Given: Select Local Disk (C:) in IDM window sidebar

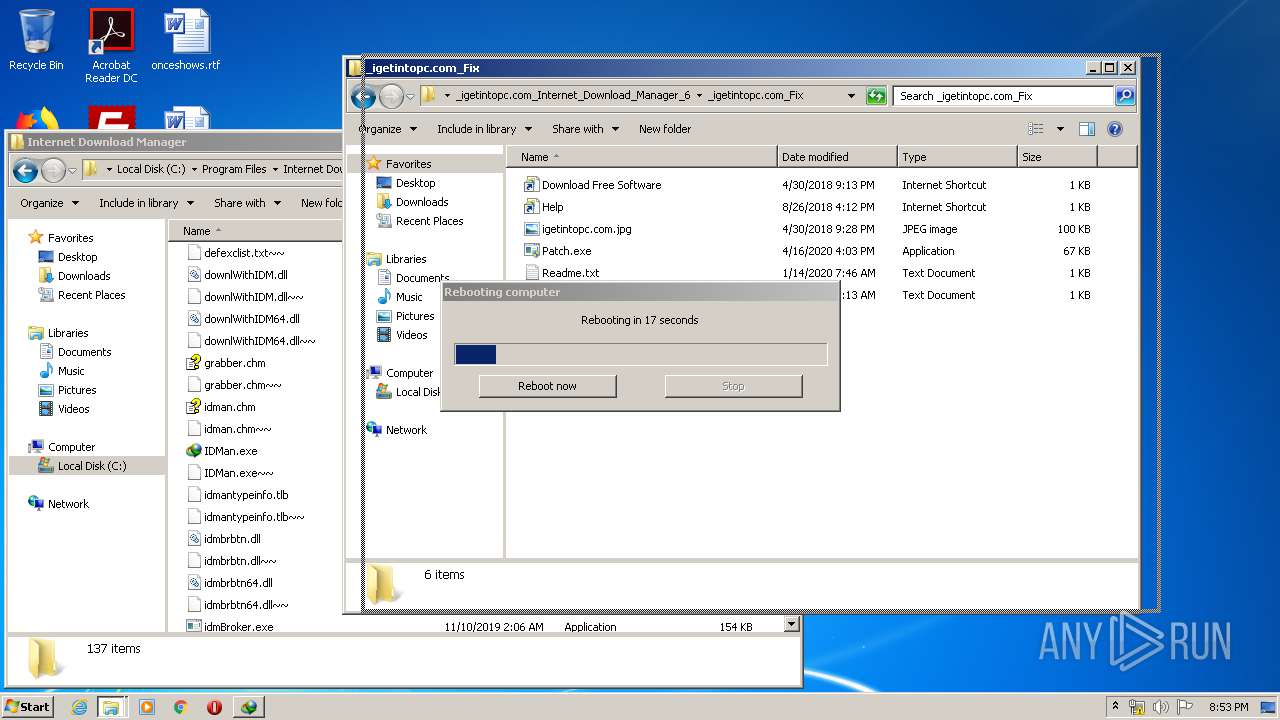Looking at the screenshot, I should (87, 466).
